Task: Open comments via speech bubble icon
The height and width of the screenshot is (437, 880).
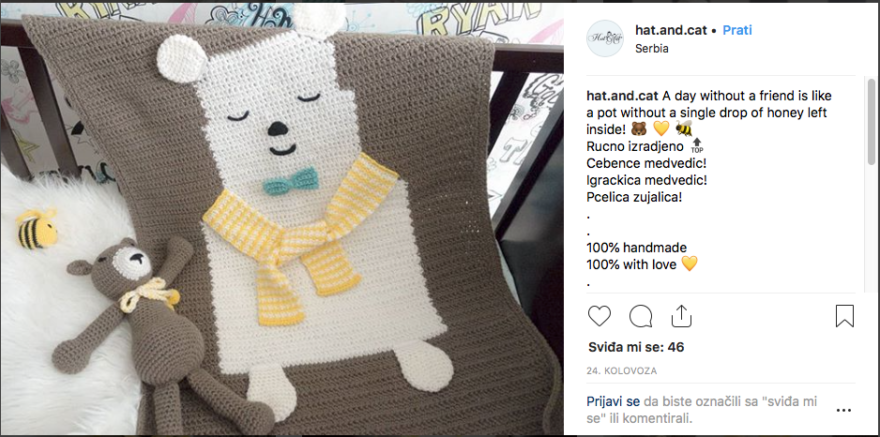Action: [x=640, y=316]
